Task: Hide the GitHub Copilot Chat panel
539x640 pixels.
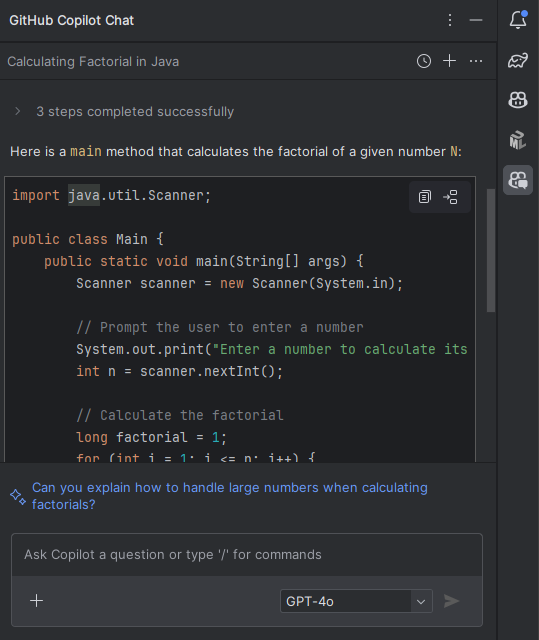Action: coord(476,20)
